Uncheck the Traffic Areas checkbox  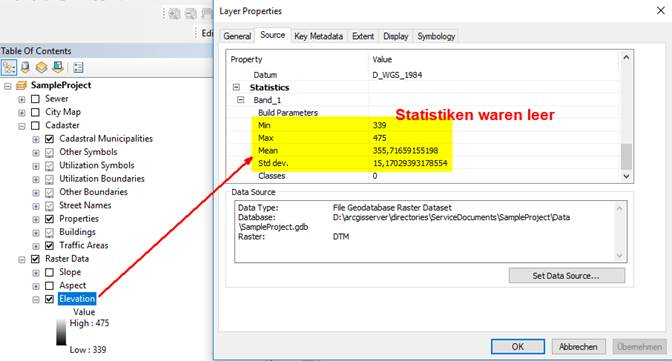[49, 246]
